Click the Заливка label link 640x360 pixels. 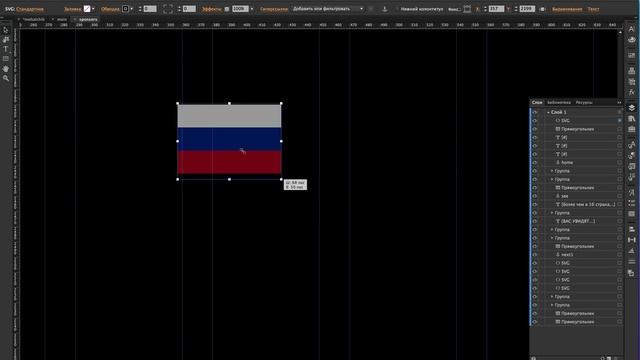[x=73, y=9]
